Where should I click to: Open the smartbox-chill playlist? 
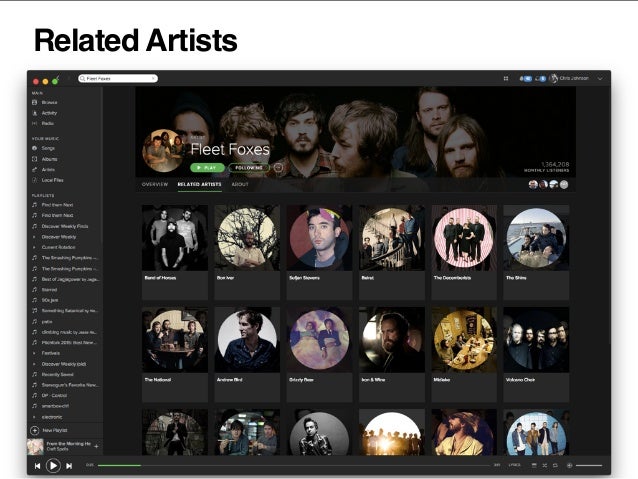pos(55,406)
